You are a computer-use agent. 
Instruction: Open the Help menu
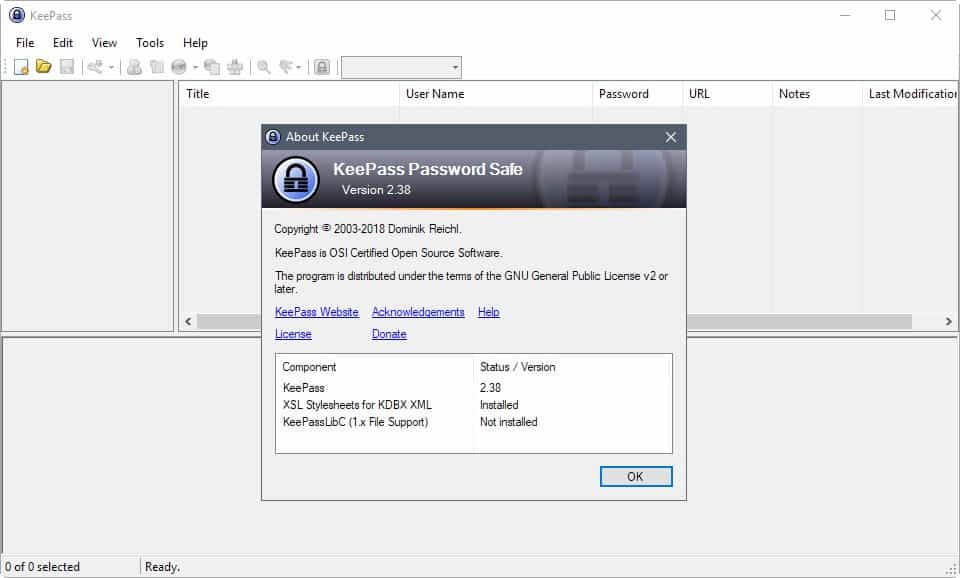click(x=195, y=43)
